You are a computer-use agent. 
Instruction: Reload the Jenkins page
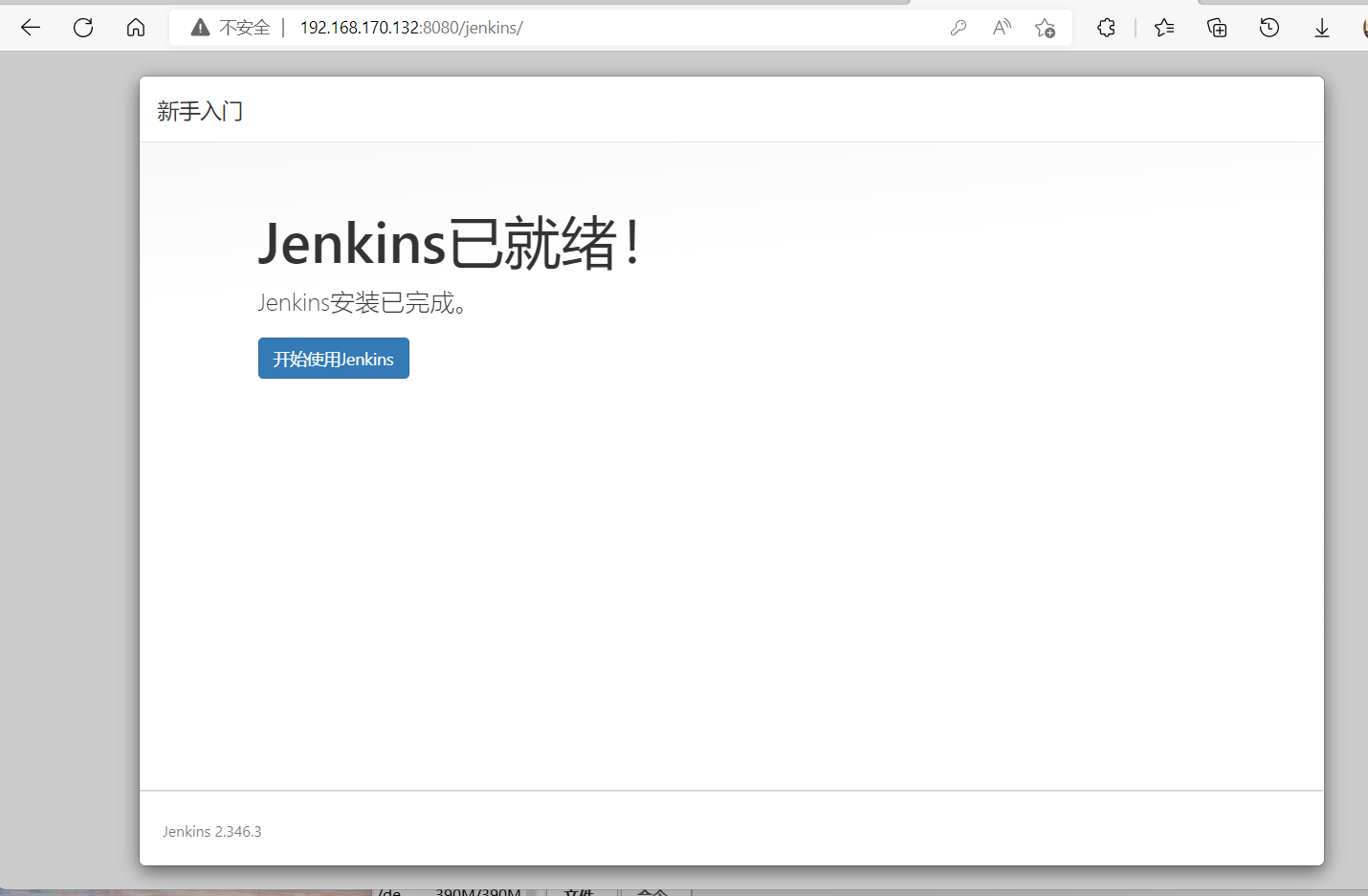click(x=83, y=28)
